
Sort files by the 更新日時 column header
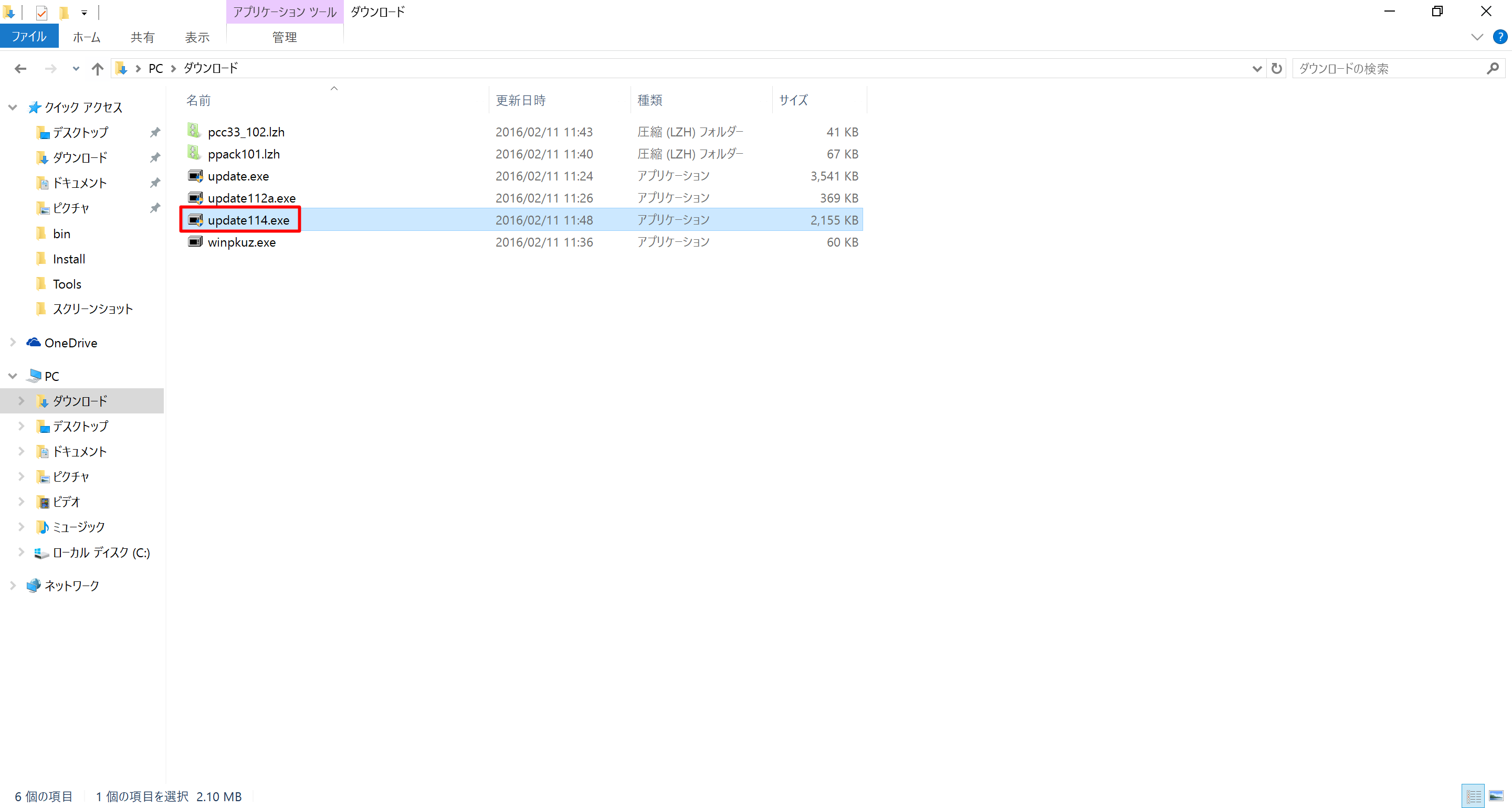559,100
